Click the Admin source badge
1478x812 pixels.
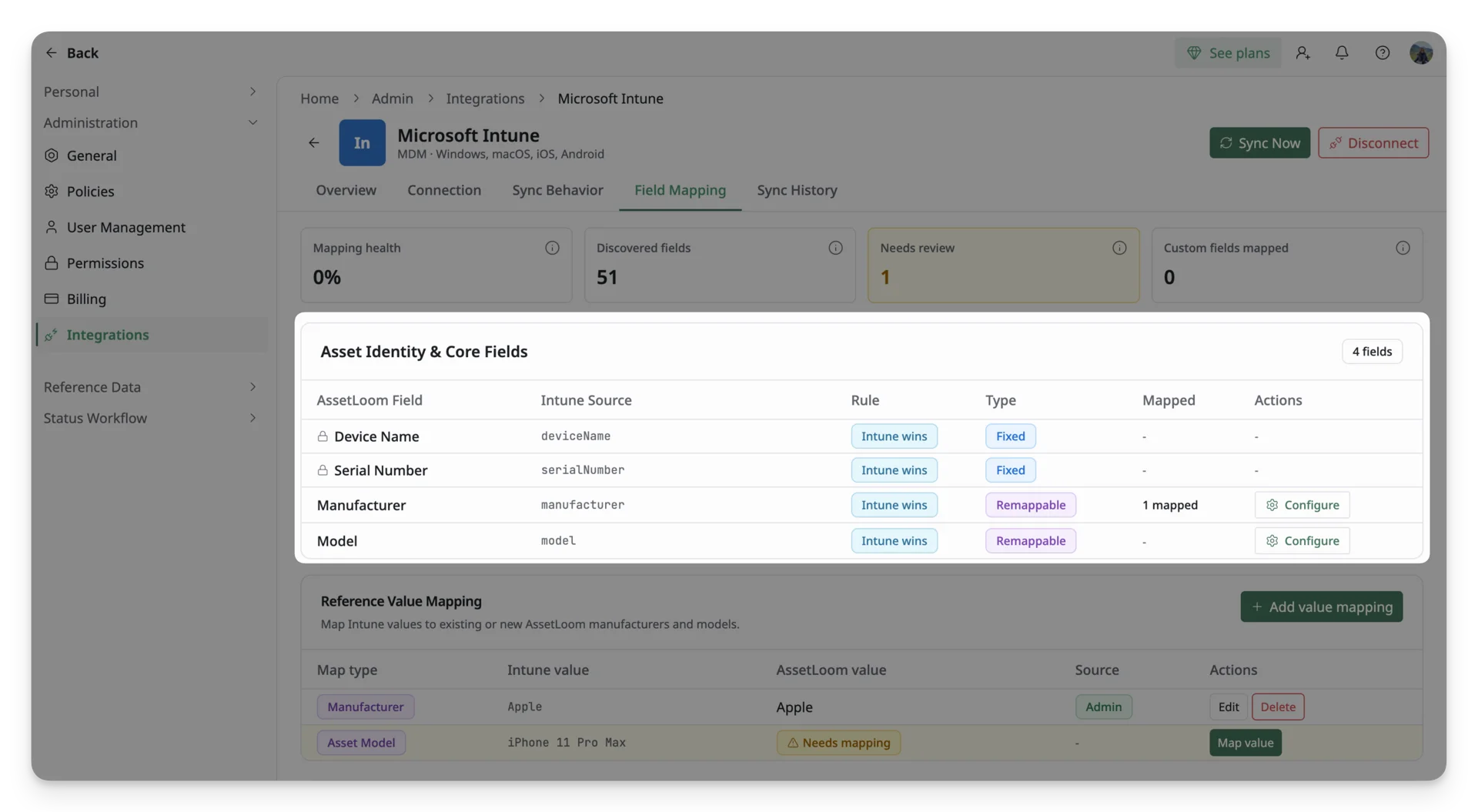(x=1103, y=707)
